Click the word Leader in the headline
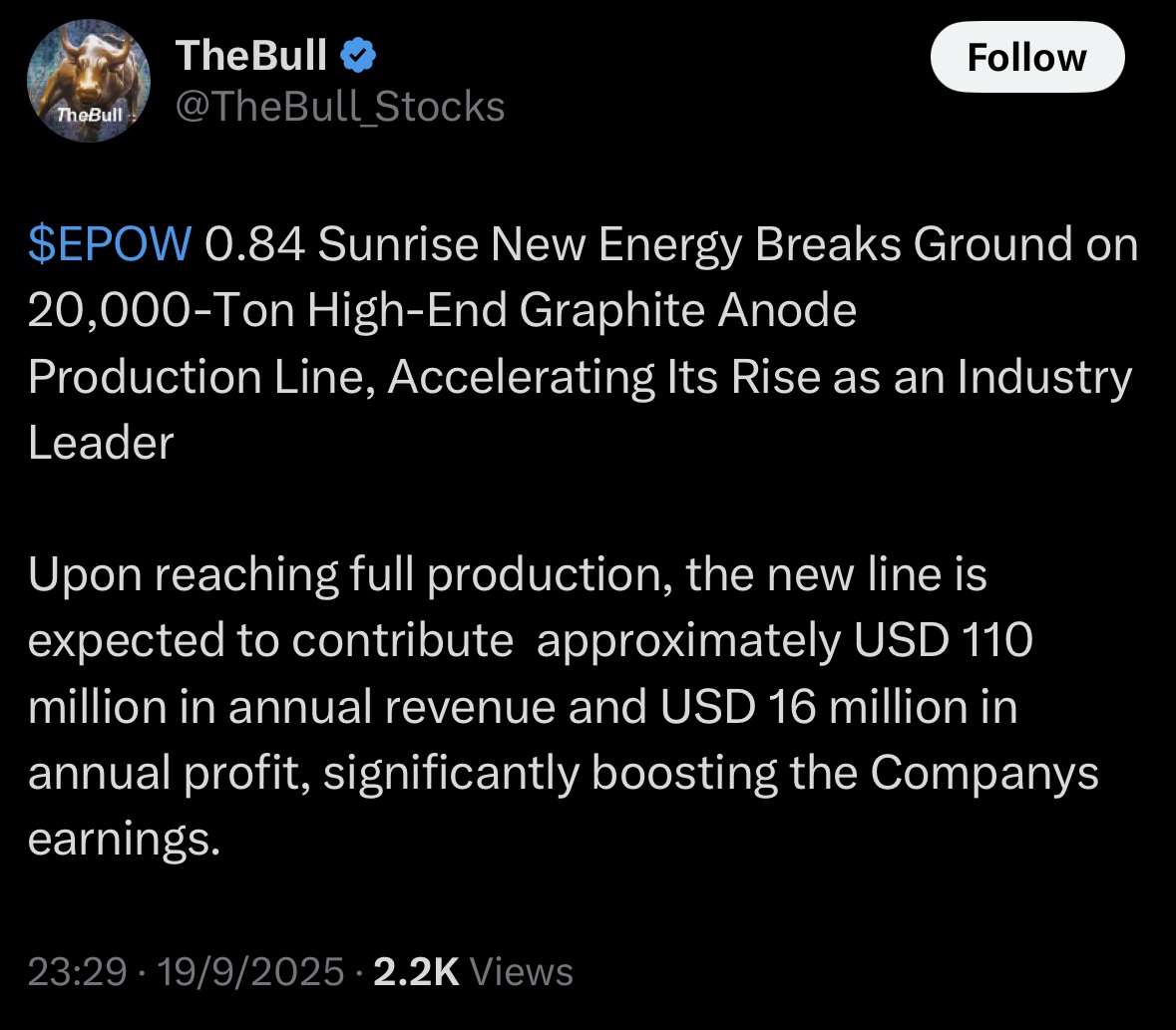Image resolution: width=1176 pixels, height=1030 pixels. coord(101,443)
